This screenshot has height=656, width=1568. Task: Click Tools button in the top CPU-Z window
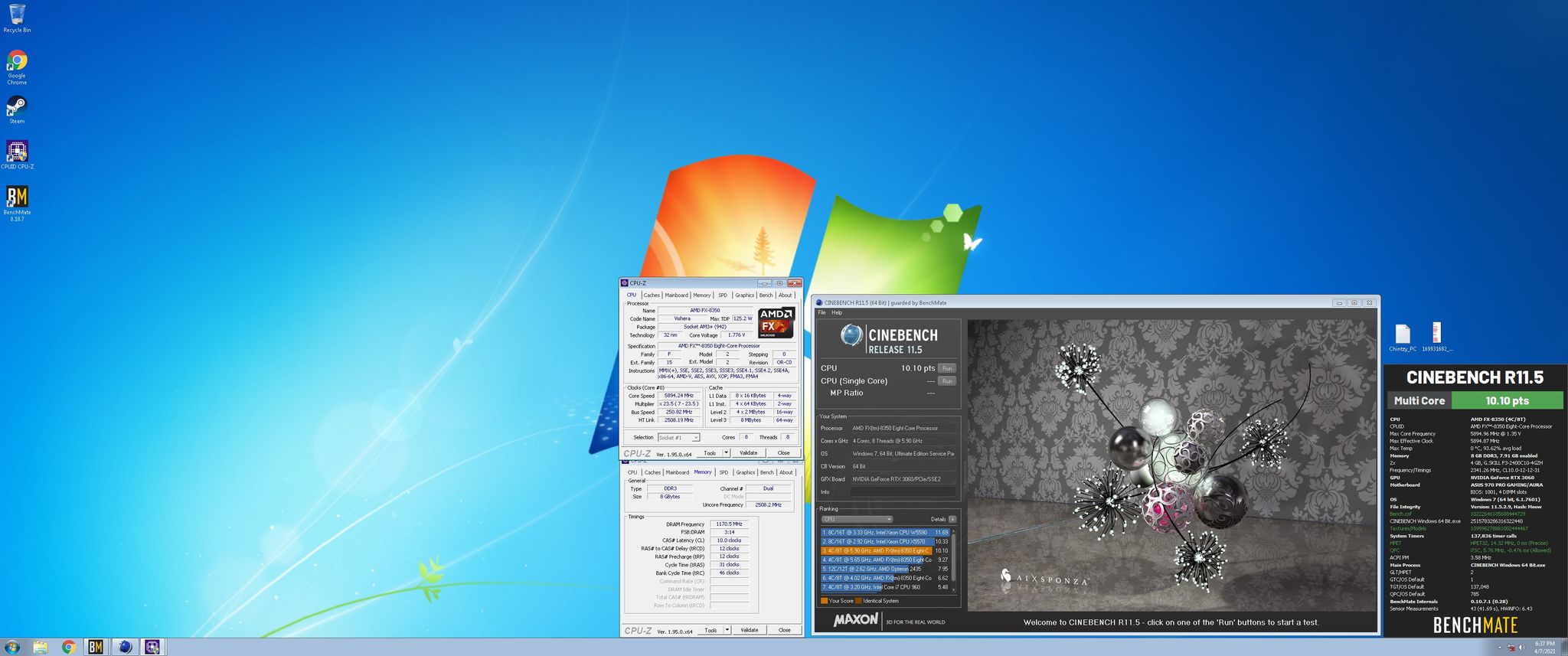[x=710, y=453]
